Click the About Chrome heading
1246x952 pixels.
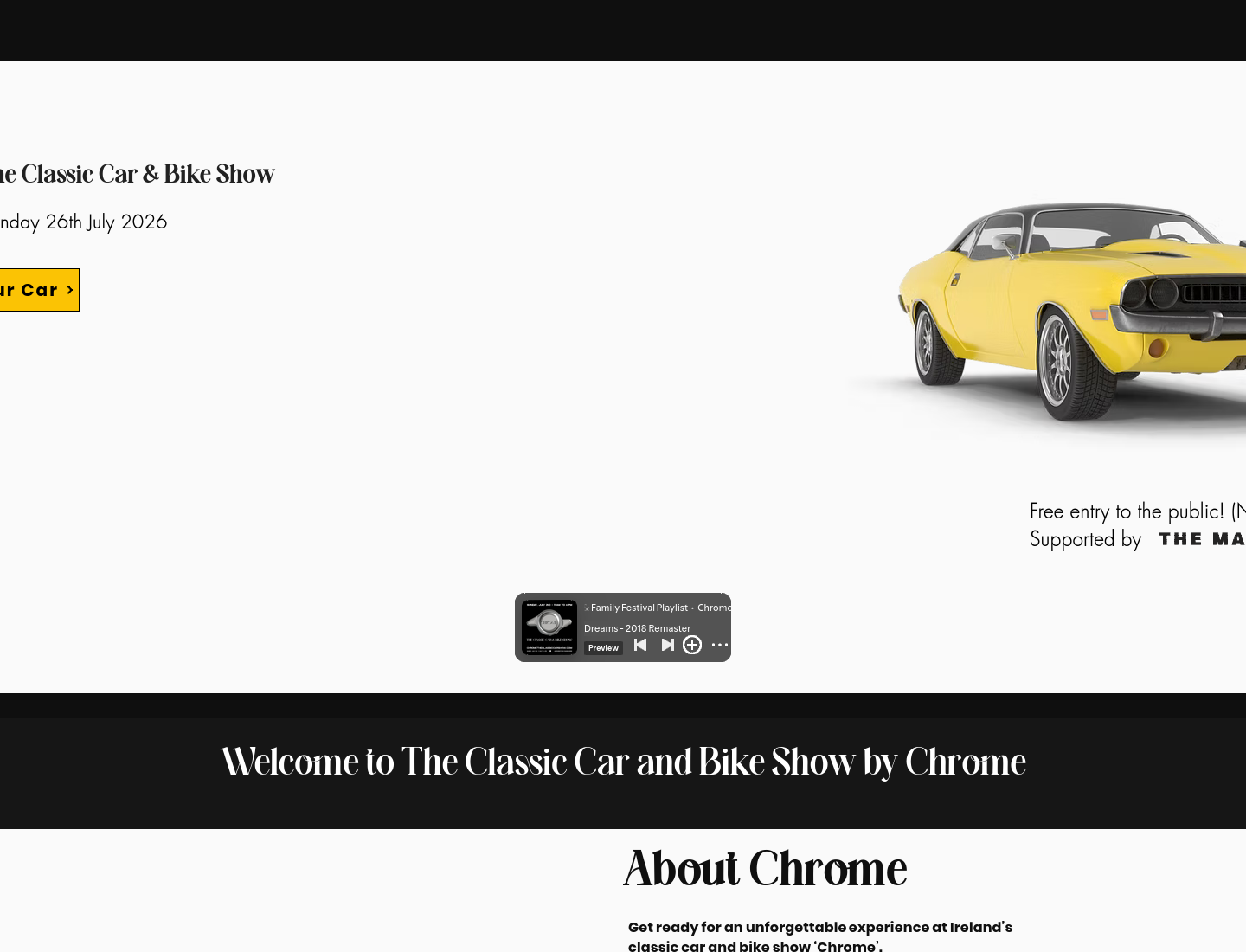pyautogui.click(x=765, y=869)
